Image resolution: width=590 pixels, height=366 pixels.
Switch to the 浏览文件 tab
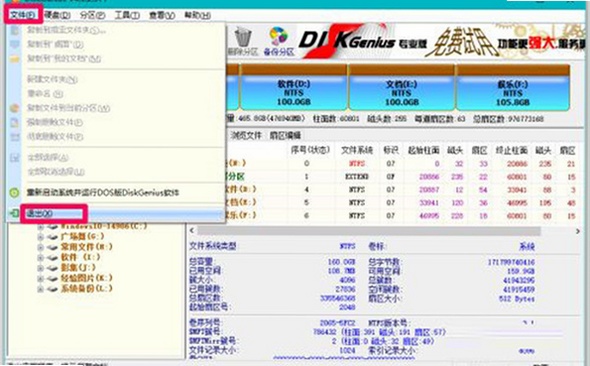point(246,135)
